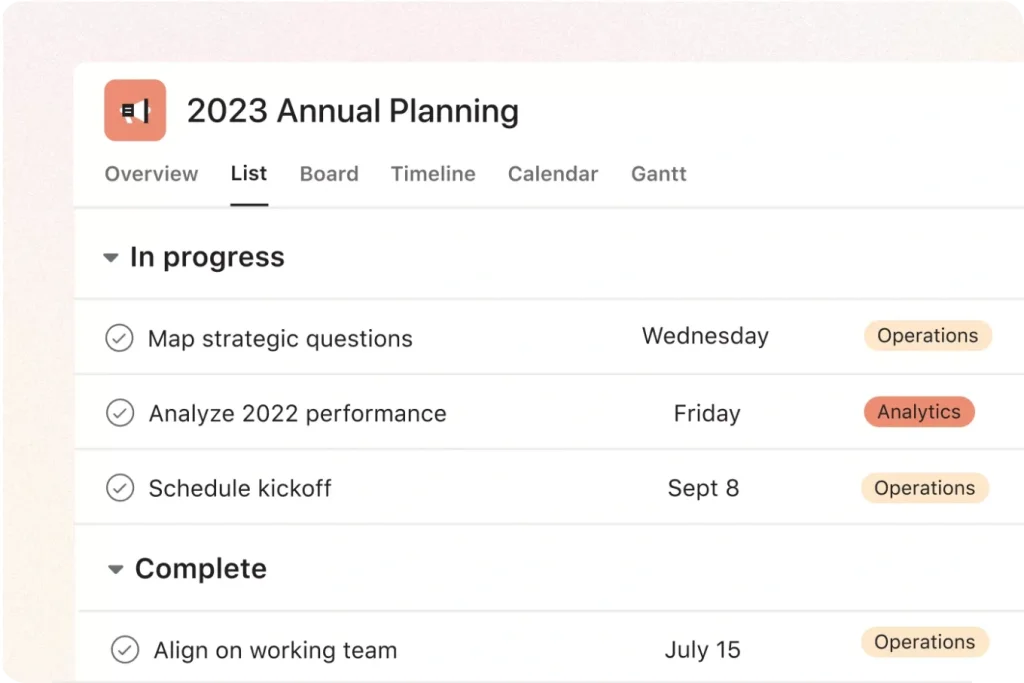The height and width of the screenshot is (683, 1024).
Task: Switch to the Gantt view
Action: [658, 173]
